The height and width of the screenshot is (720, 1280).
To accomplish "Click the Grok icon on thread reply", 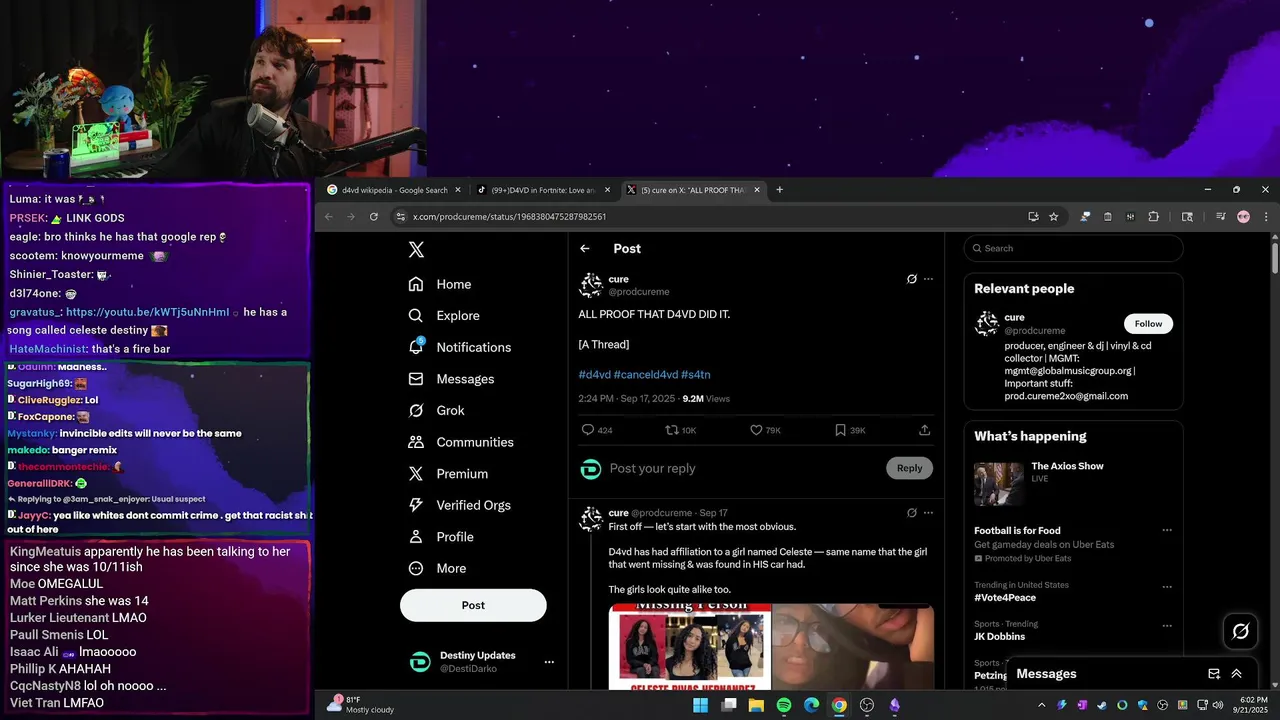I will click(911, 513).
